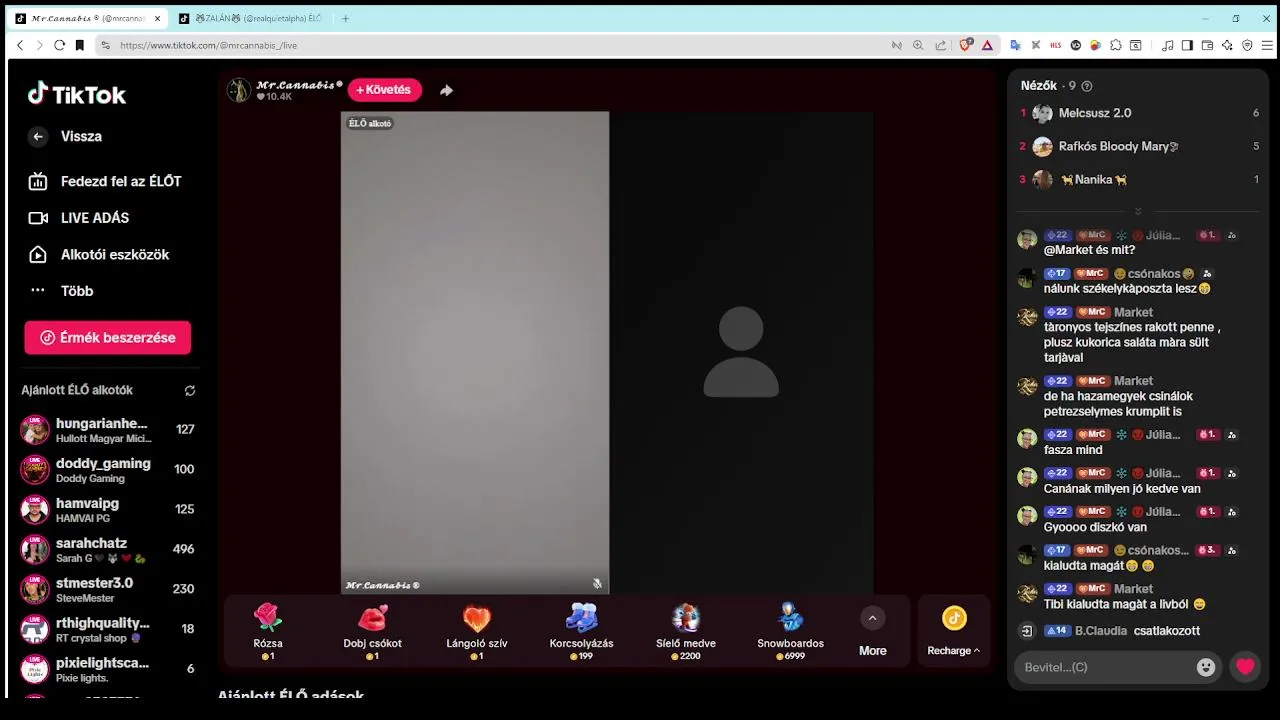Screen dimensions: 1280x720
Task: Click the csónakos username in chat
Action: [1154, 274]
